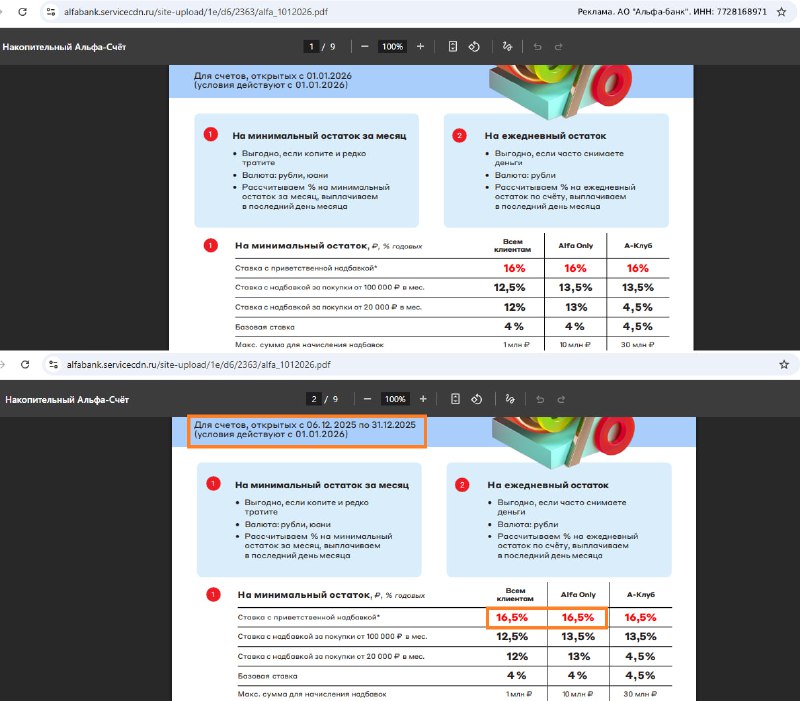Click page number field showing 1

coord(312,47)
